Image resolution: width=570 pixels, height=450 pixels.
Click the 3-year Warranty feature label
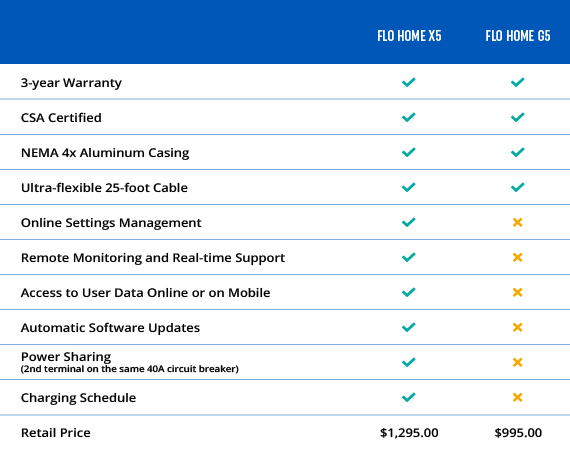pyautogui.click(x=71, y=83)
